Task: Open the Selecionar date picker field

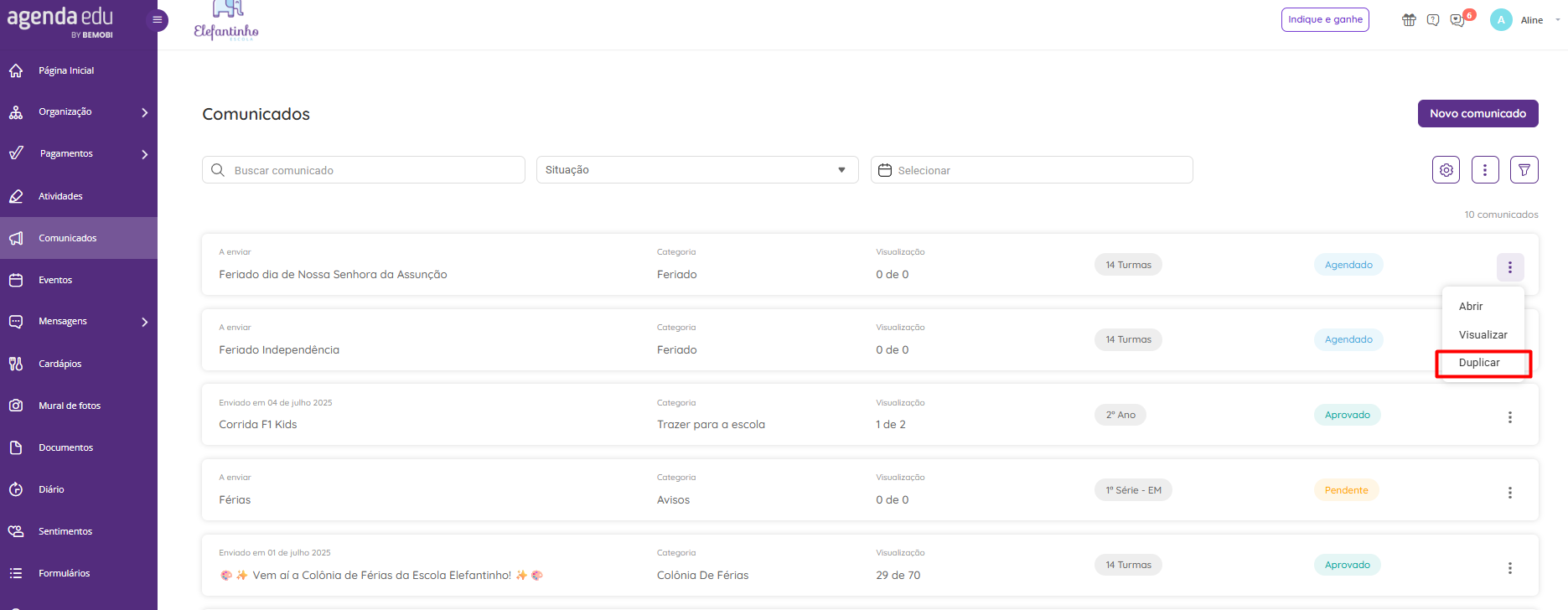Action: (x=1032, y=169)
